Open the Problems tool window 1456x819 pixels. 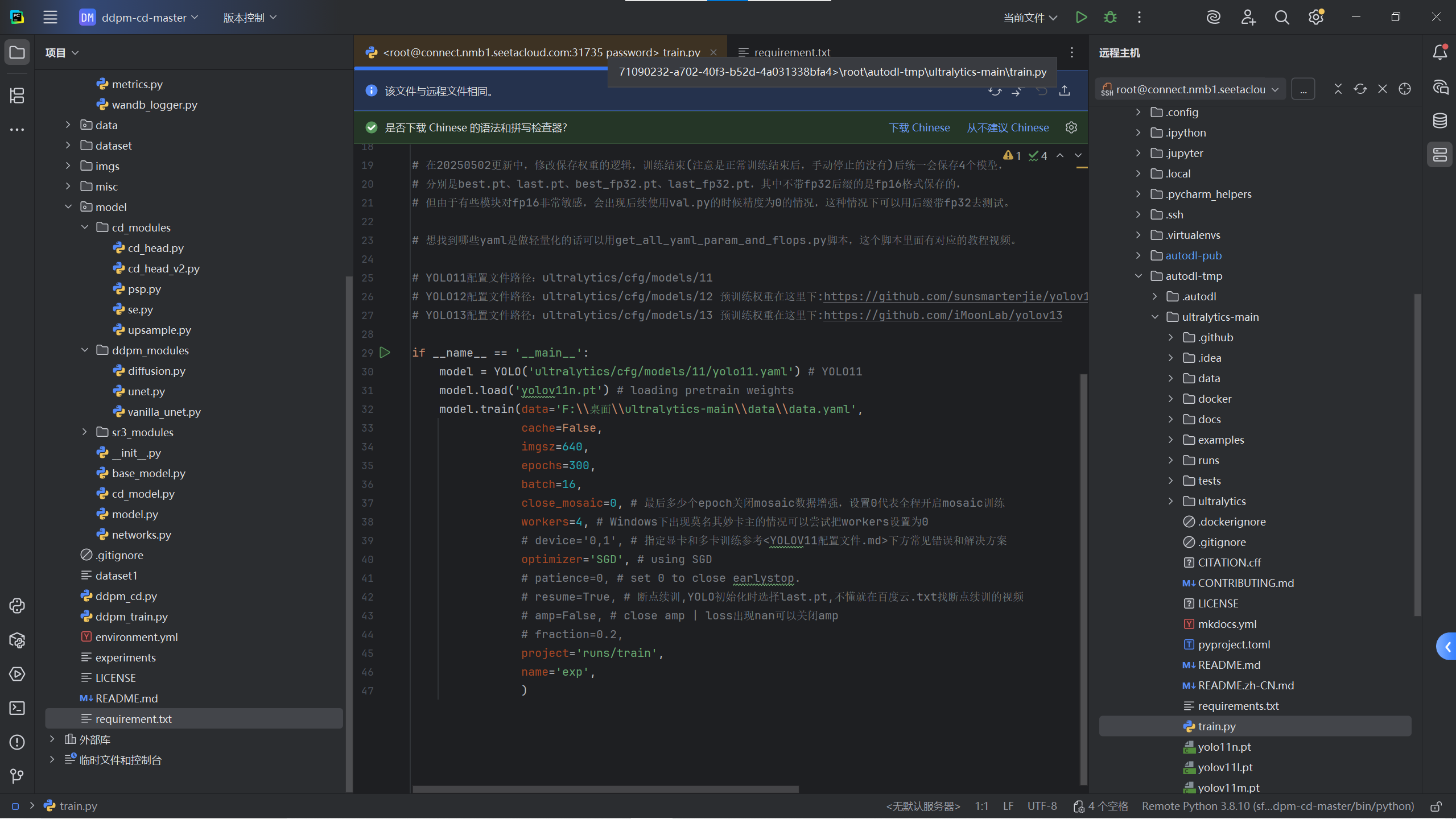17,742
